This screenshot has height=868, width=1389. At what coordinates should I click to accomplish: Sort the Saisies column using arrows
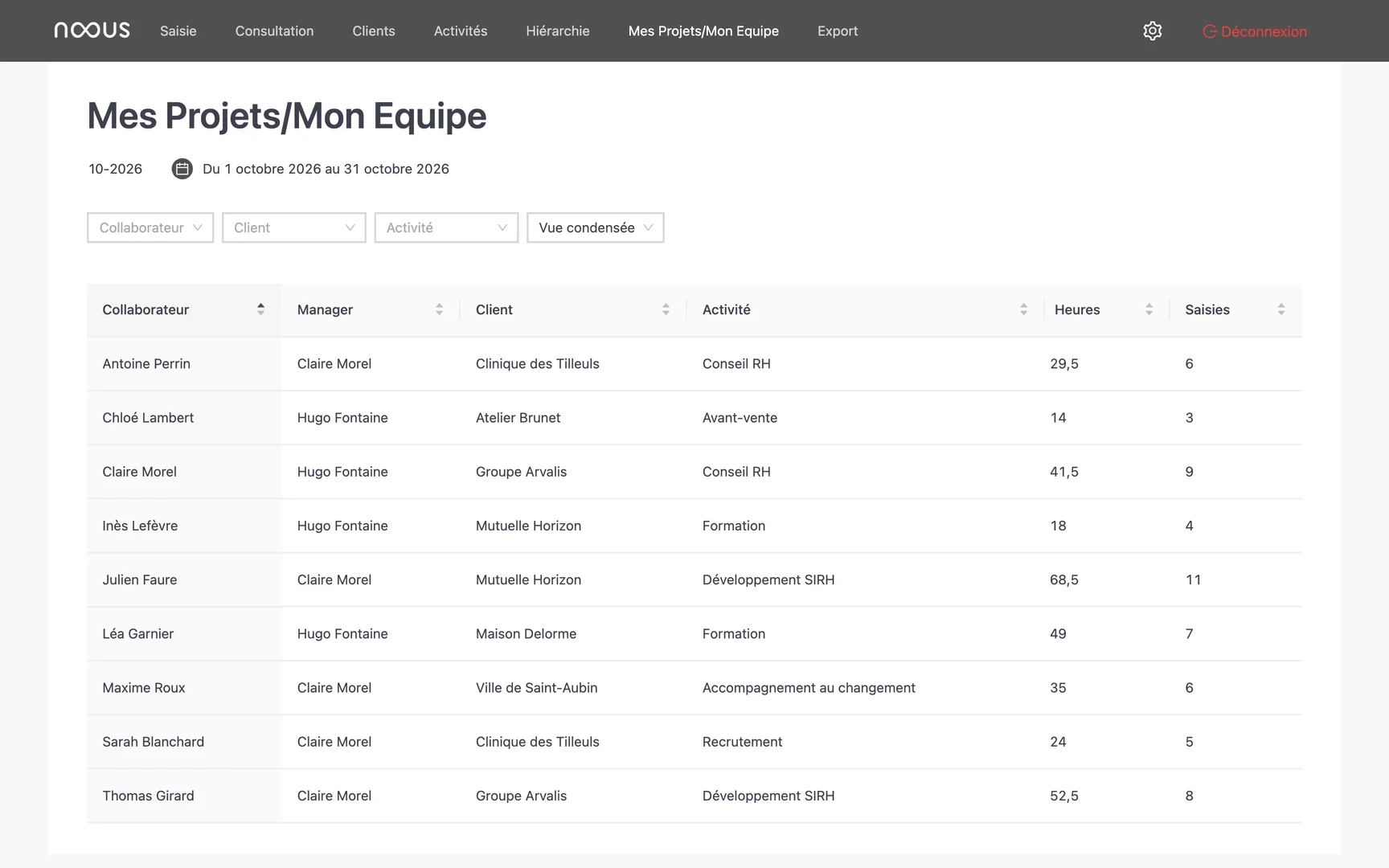point(1281,309)
